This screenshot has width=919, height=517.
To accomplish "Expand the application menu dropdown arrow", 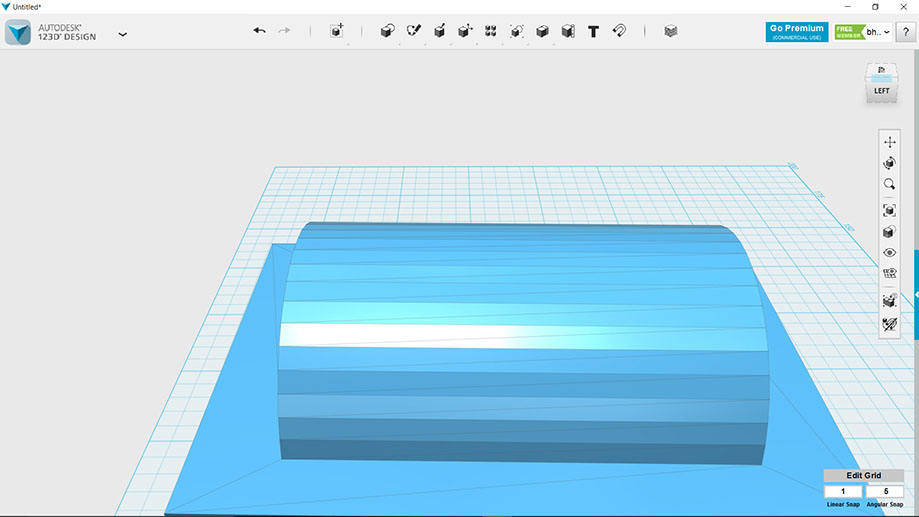I will tap(122, 35).
